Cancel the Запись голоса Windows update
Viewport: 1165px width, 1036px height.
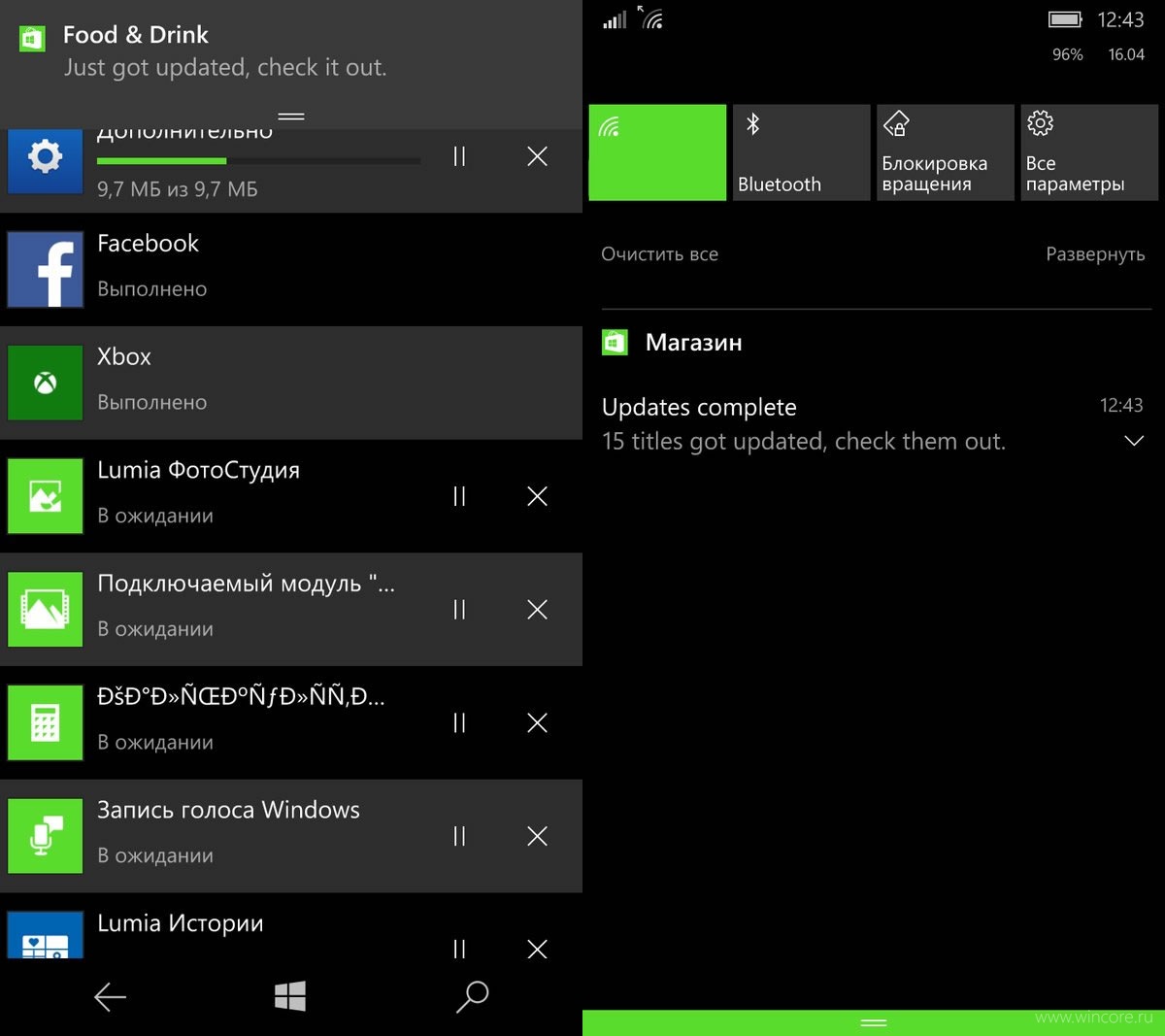(x=537, y=836)
